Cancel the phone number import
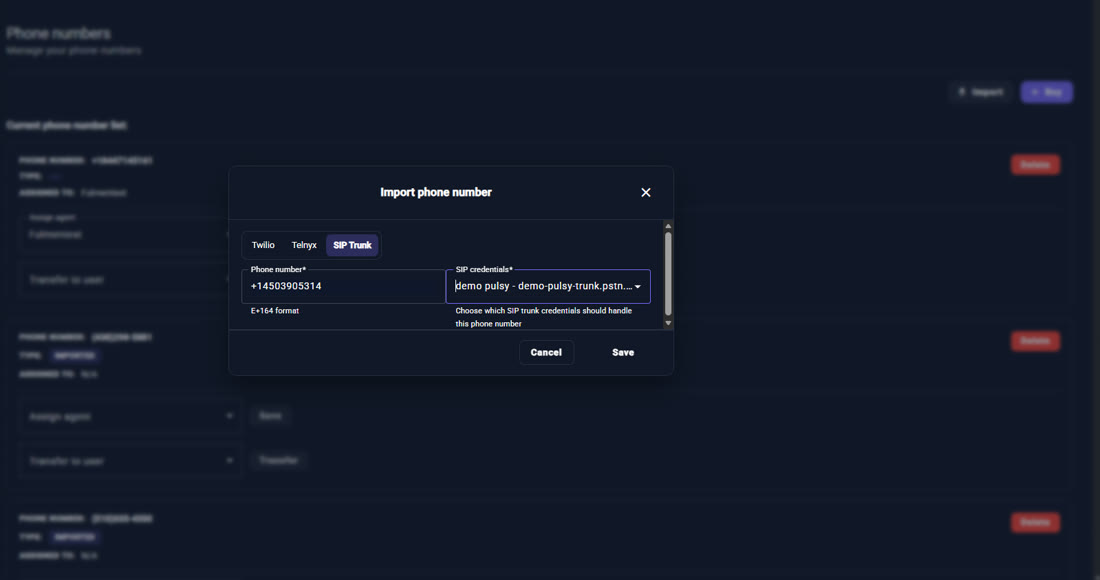The image size is (1100, 580). 546,353
